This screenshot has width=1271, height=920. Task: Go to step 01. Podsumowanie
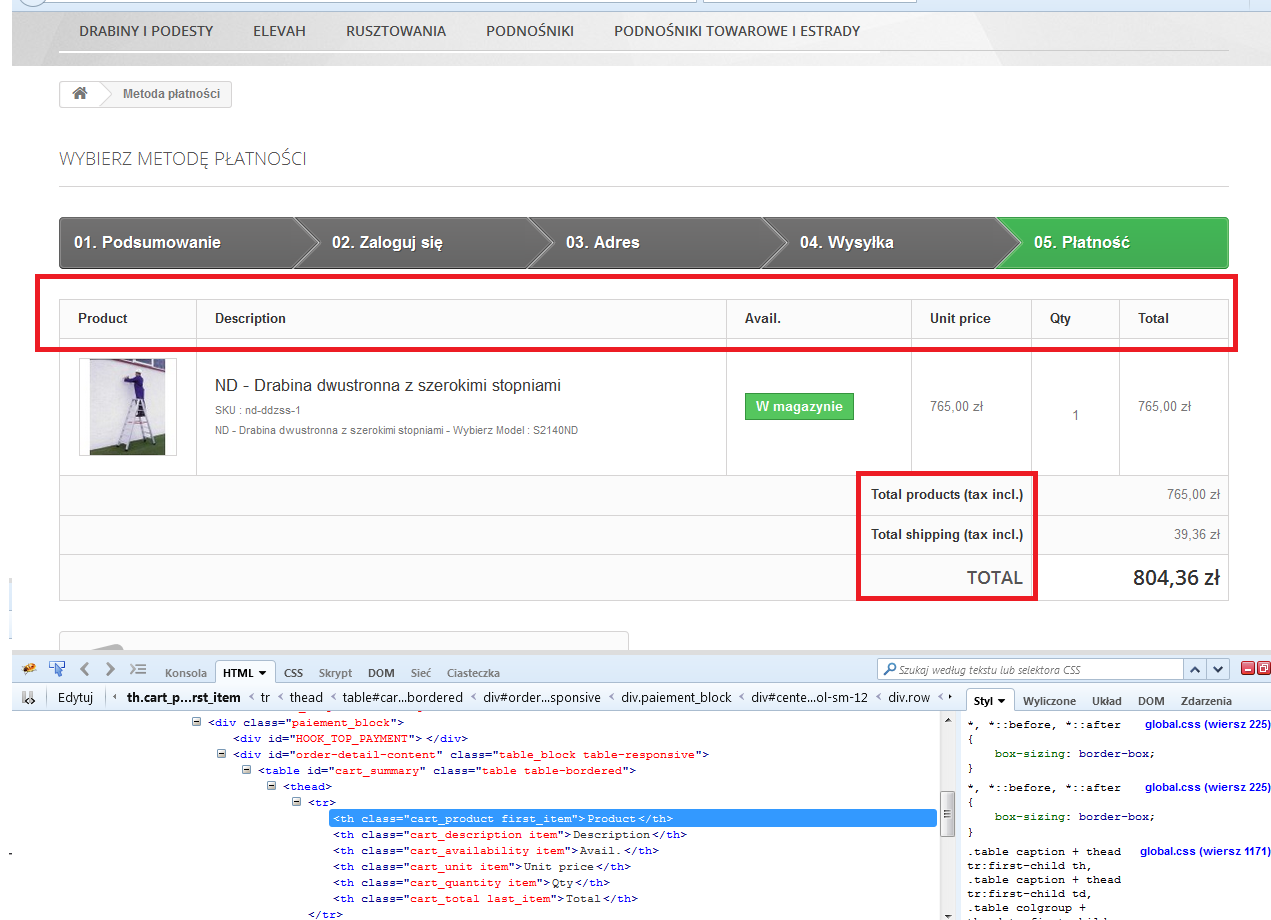tap(147, 243)
